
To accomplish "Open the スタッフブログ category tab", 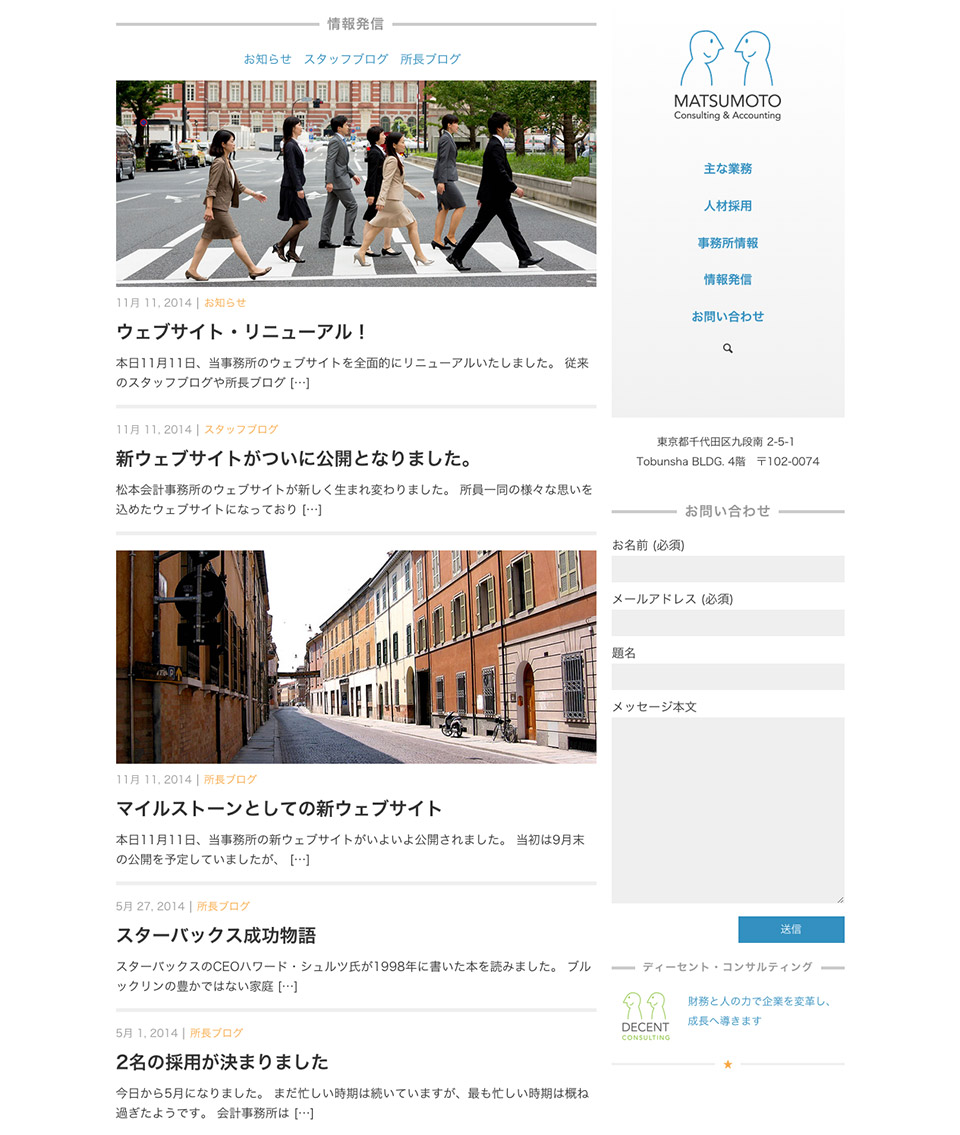I will tap(346, 59).
